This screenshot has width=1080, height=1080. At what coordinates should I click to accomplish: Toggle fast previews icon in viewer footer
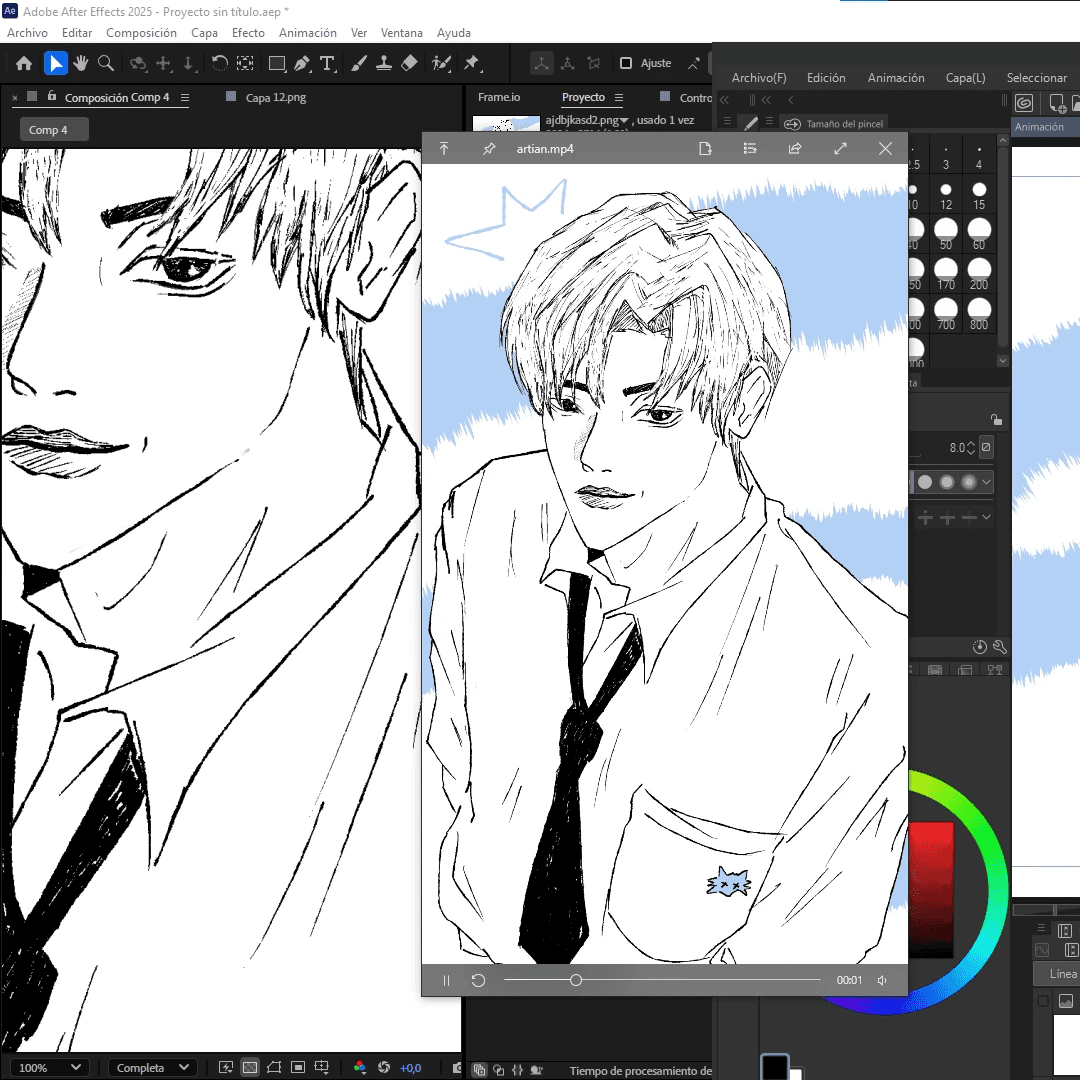click(226, 1067)
